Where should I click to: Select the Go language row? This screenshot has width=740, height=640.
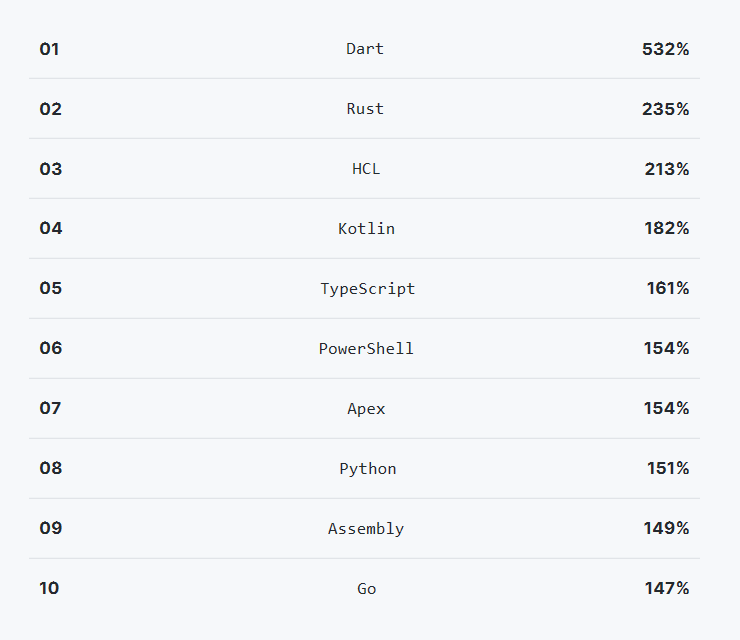366,589
